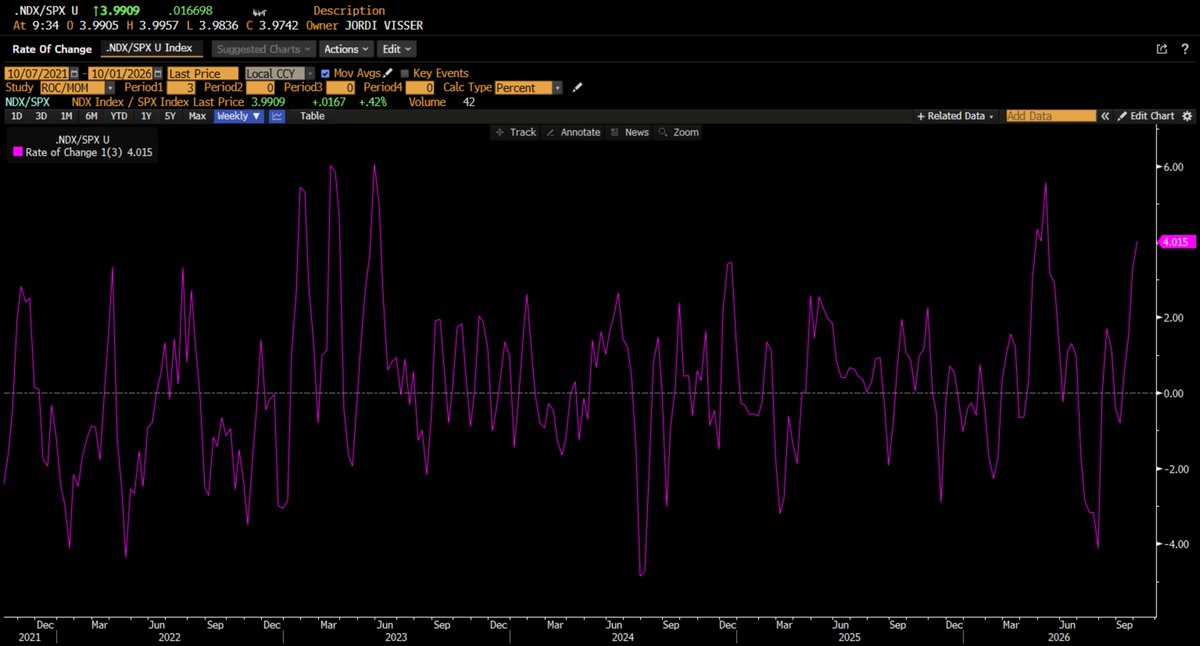
Task: Change Calc Type Percent dropdown
Action: coord(529,87)
